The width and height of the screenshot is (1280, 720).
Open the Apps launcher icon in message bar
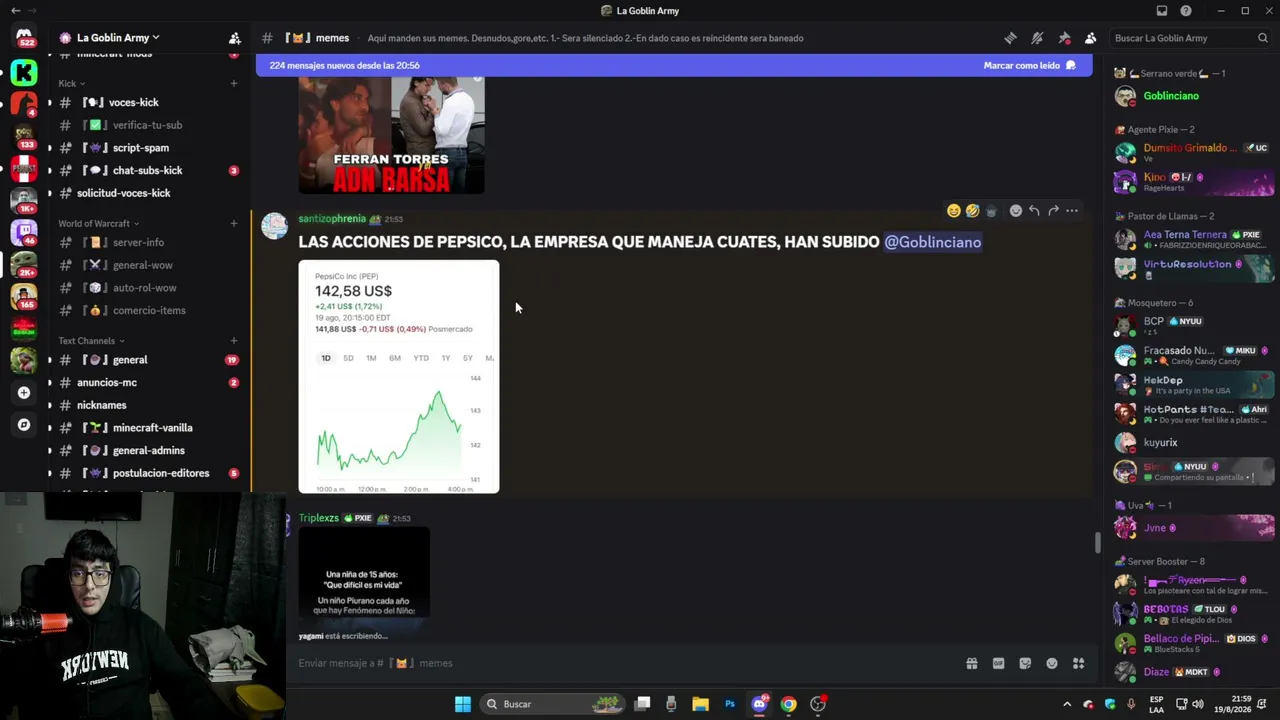click(x=1078, y=663)
